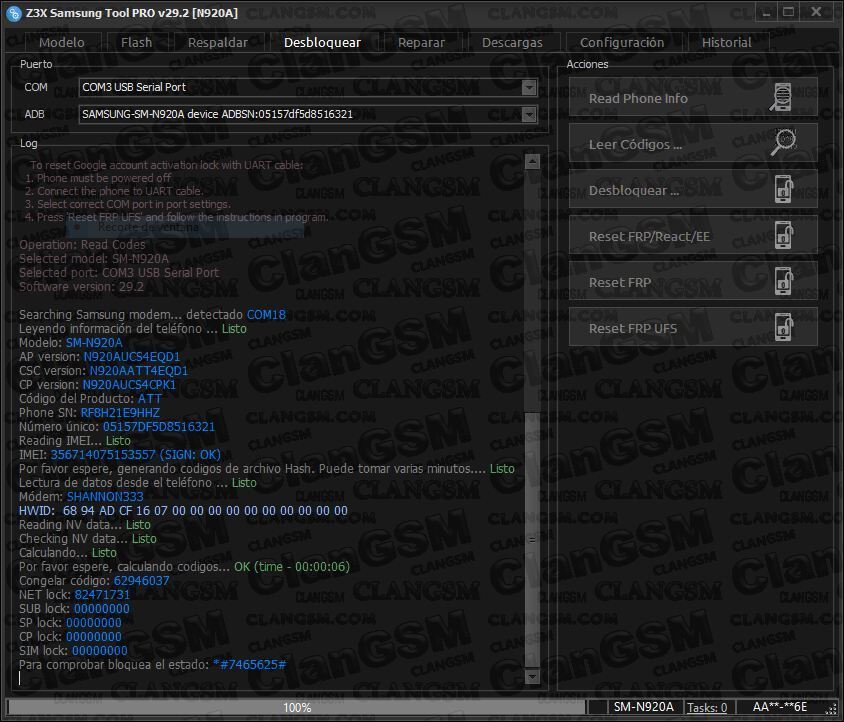Open the ADB device dropdown arrow
The width and height of the screenshot is (844, 722).
pos(529,114)
